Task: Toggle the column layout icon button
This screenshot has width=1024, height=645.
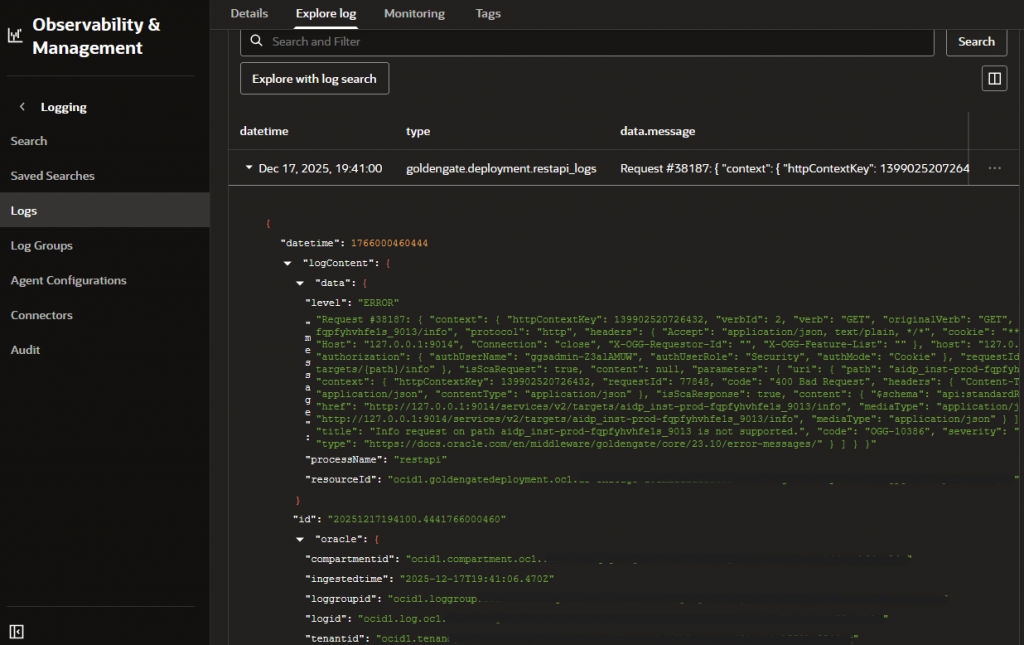Action: pyautogui.click(x=993, y=78)
